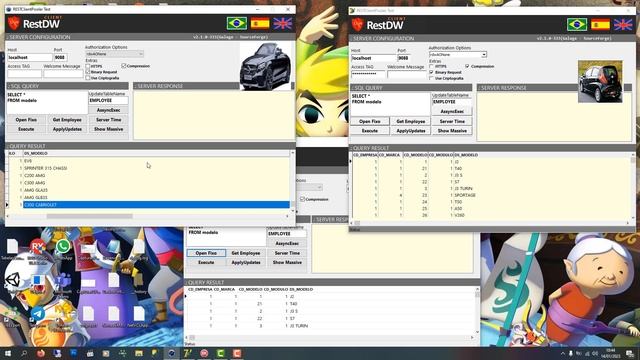Click Server Time in bottom background window
The image size is (640, 360).
(x=287, y=253)
